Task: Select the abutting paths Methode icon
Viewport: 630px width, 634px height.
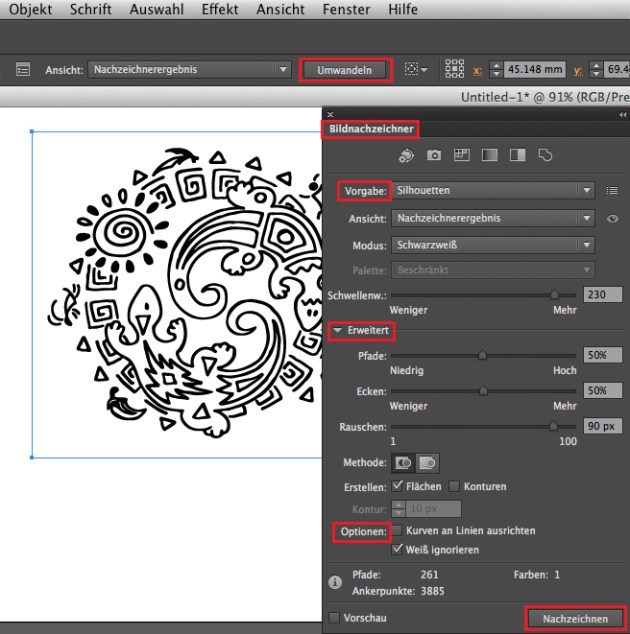Action: pos(404,464)
